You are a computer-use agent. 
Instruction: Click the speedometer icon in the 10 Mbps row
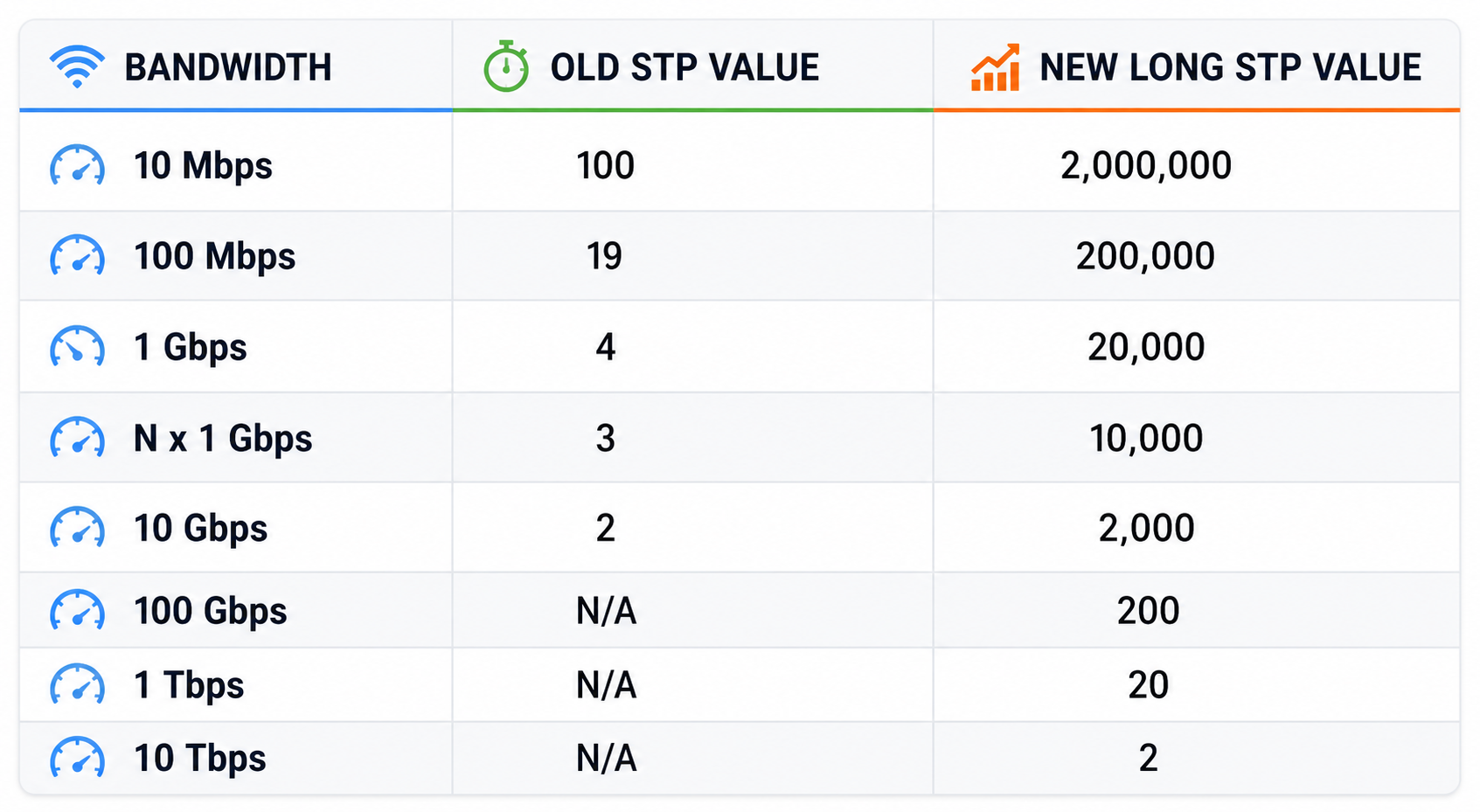77,166
